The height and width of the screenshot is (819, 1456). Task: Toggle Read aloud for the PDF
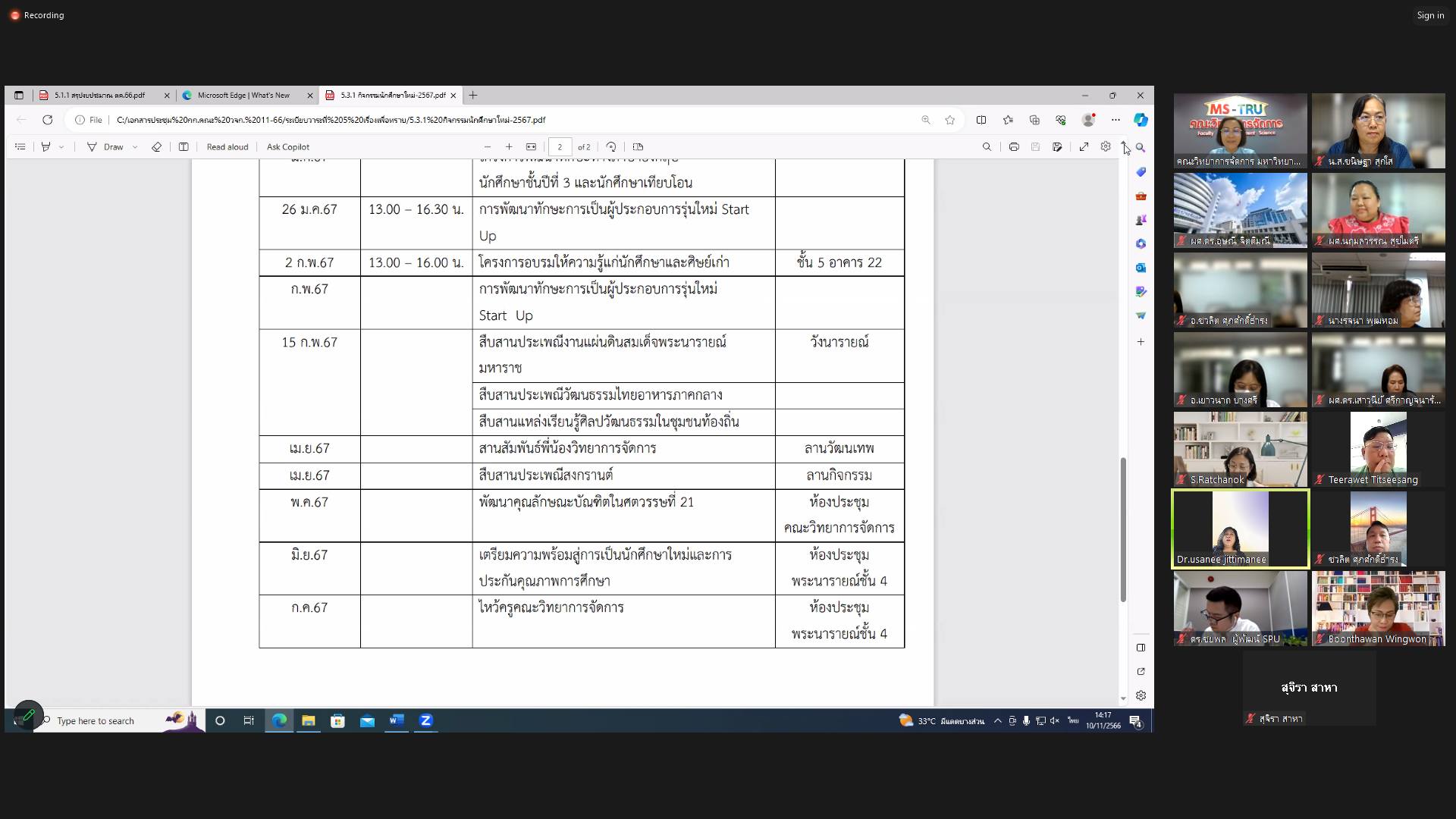pos(227,147)
